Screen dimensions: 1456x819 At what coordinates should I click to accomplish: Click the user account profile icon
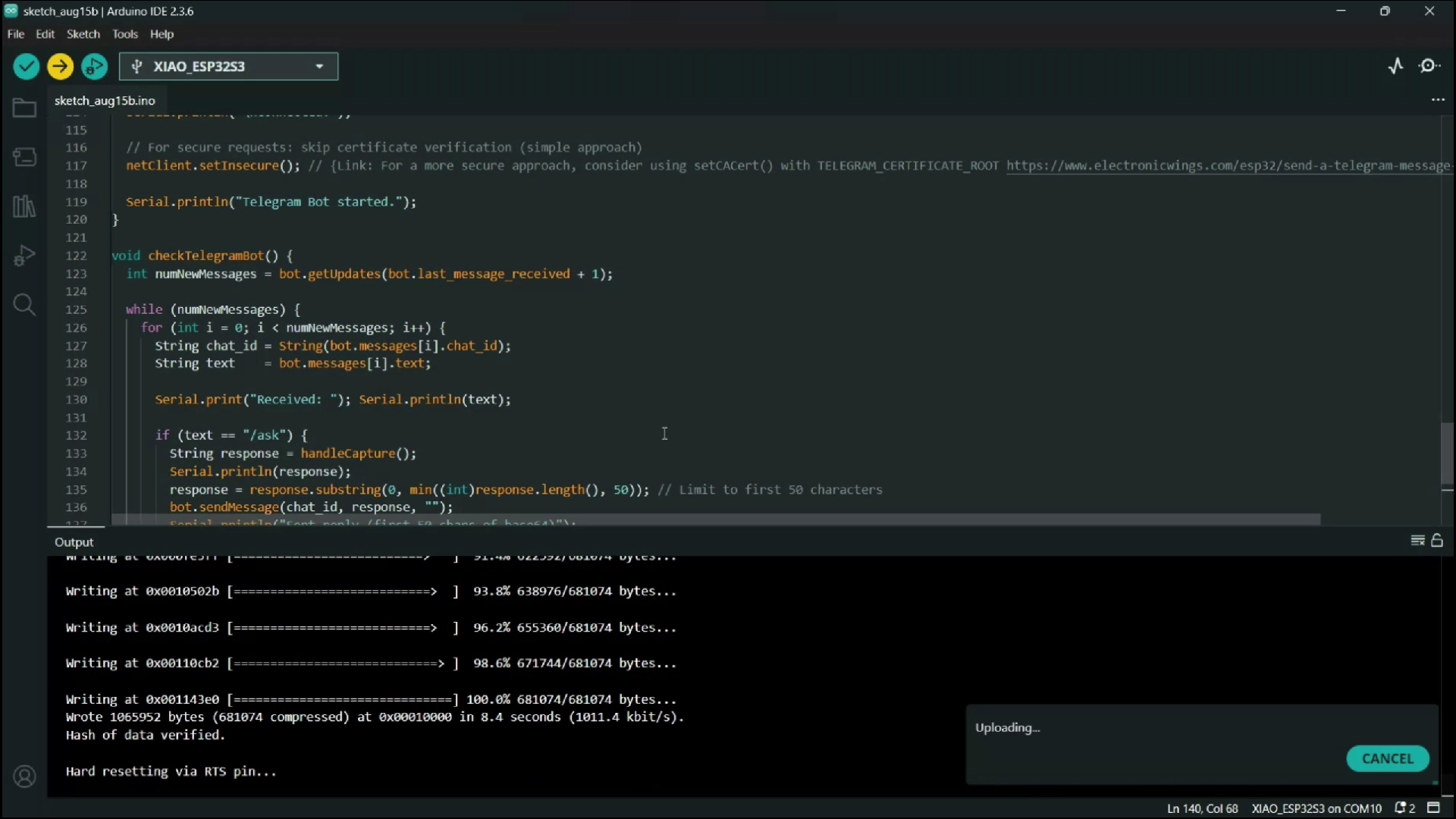tap(24, 777)
